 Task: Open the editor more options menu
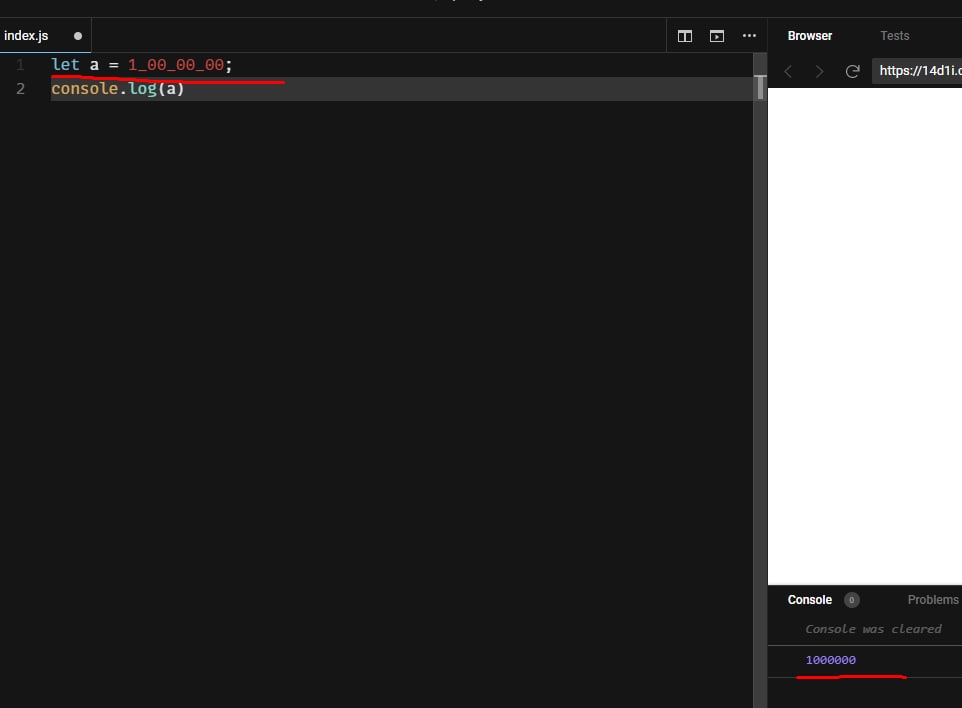(749, 36)
